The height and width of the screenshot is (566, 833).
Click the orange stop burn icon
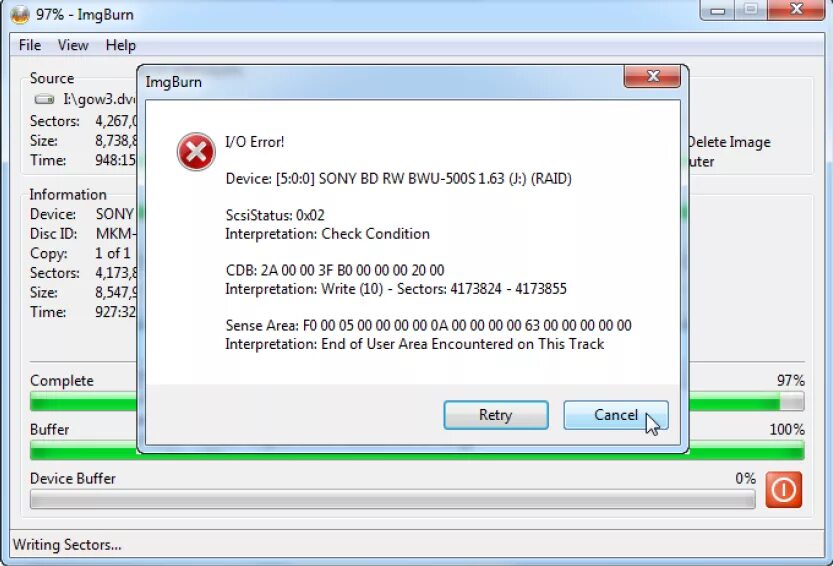tap(784, 489)
